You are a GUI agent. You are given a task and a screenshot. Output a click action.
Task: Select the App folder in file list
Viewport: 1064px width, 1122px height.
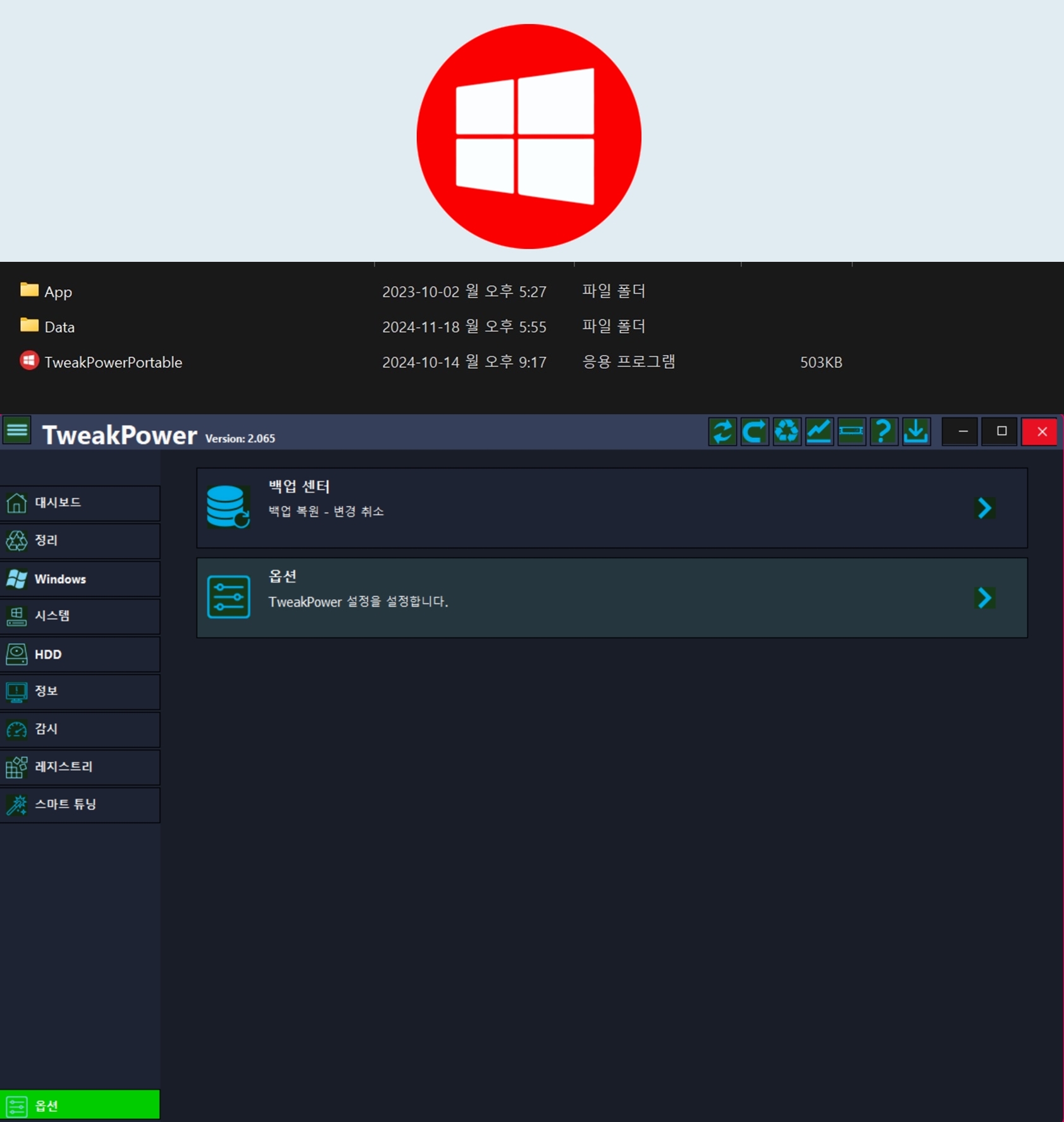point(46,291)
